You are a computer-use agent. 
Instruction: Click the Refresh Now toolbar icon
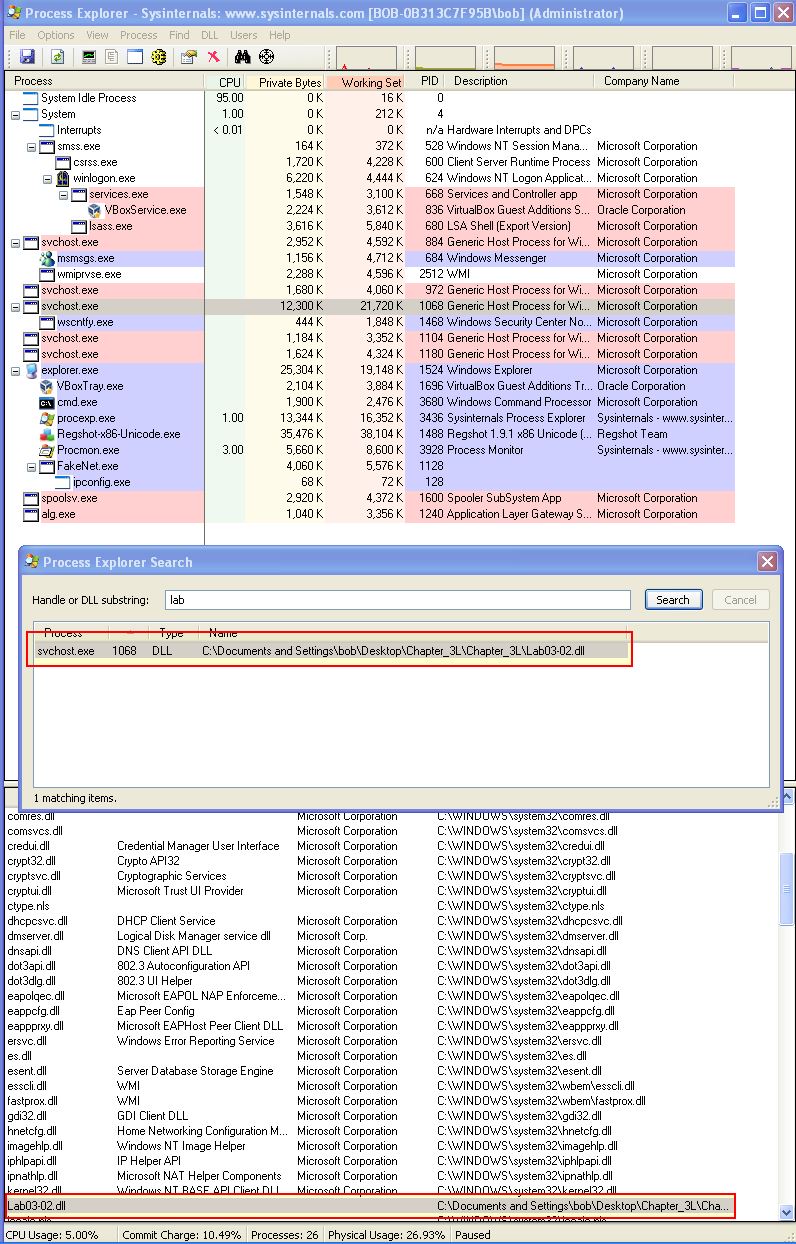(x=58, y=57)
